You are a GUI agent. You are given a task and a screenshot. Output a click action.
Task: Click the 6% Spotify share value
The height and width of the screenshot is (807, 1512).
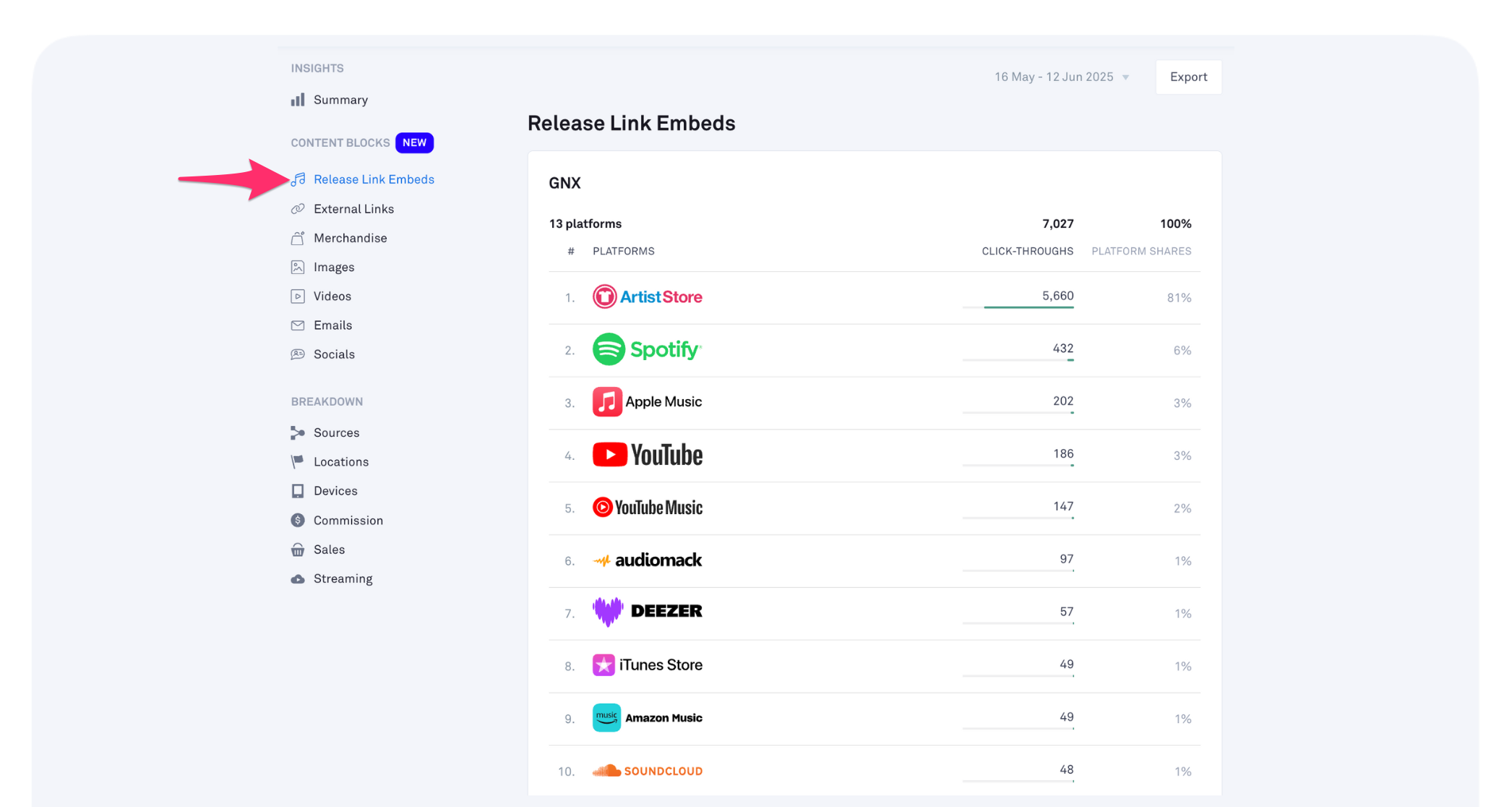1182,351
